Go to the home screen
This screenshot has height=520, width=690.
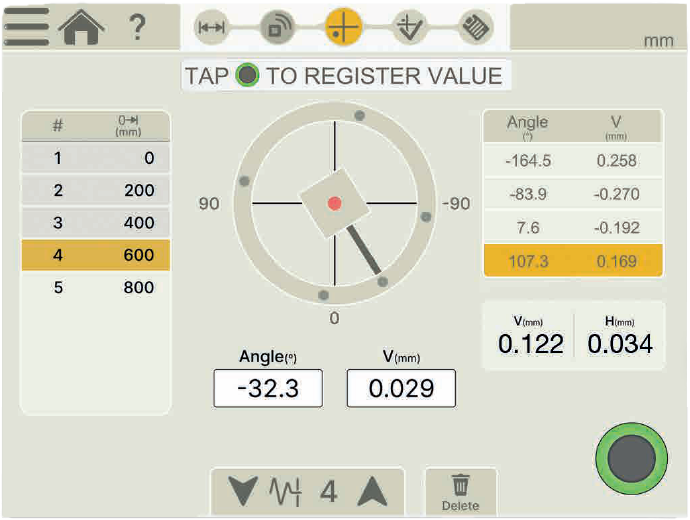click(x=82, y=27)
